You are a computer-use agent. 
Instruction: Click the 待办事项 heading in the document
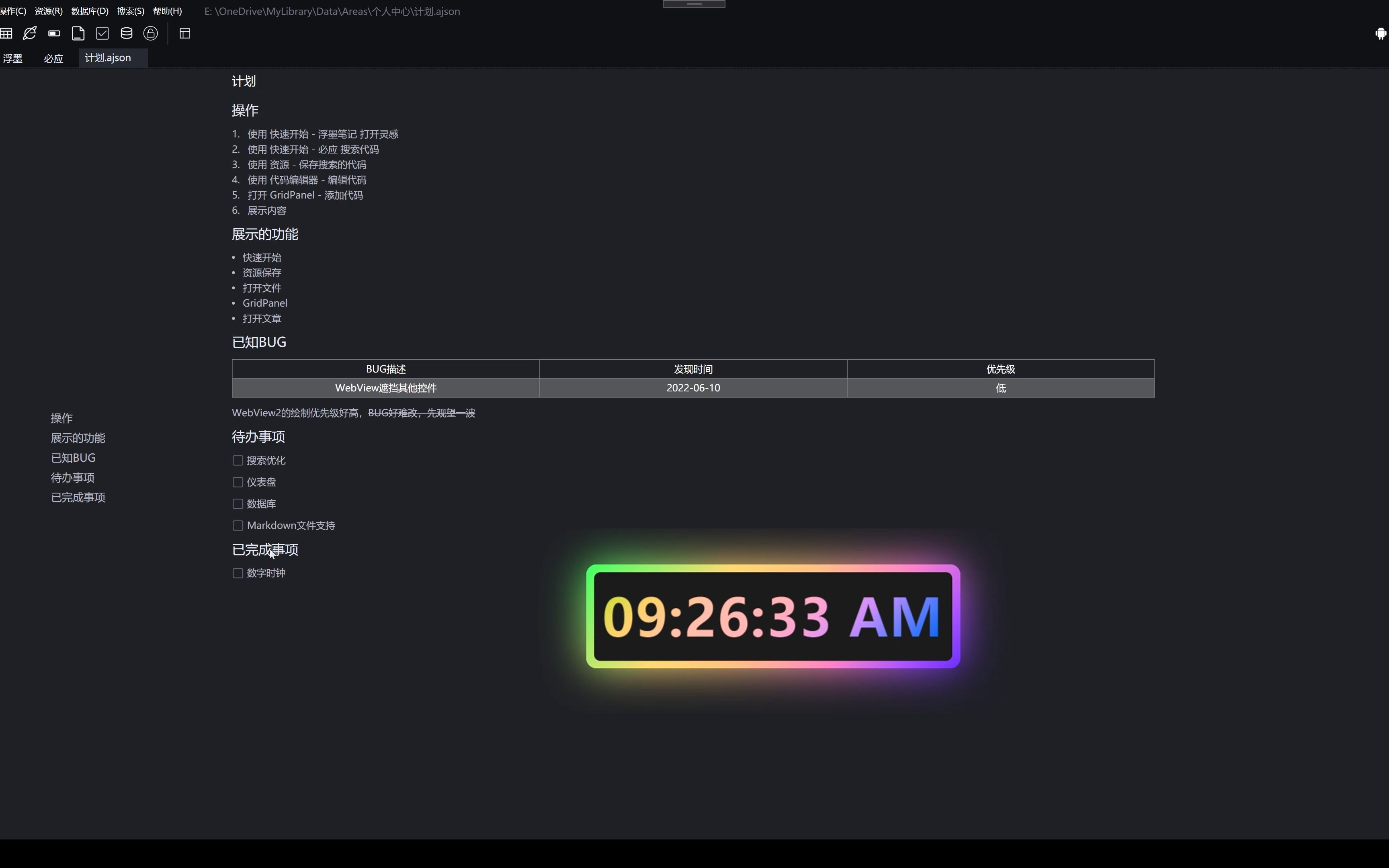click(258, 437)
